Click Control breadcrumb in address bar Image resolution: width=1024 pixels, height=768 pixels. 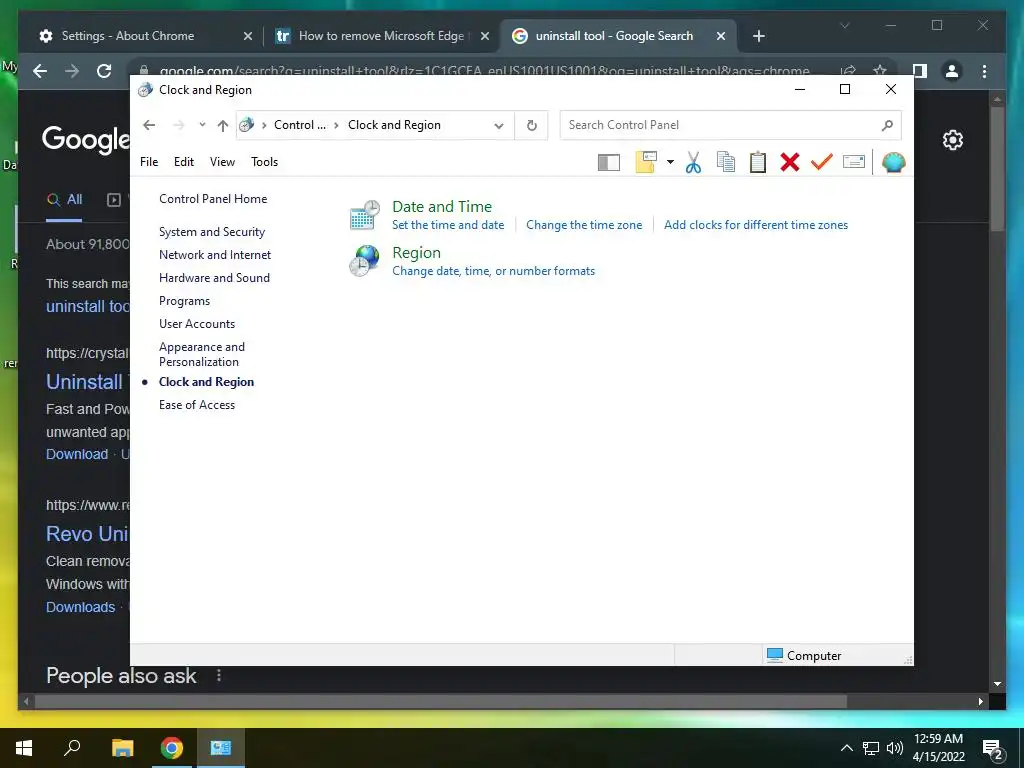point(300,125)
